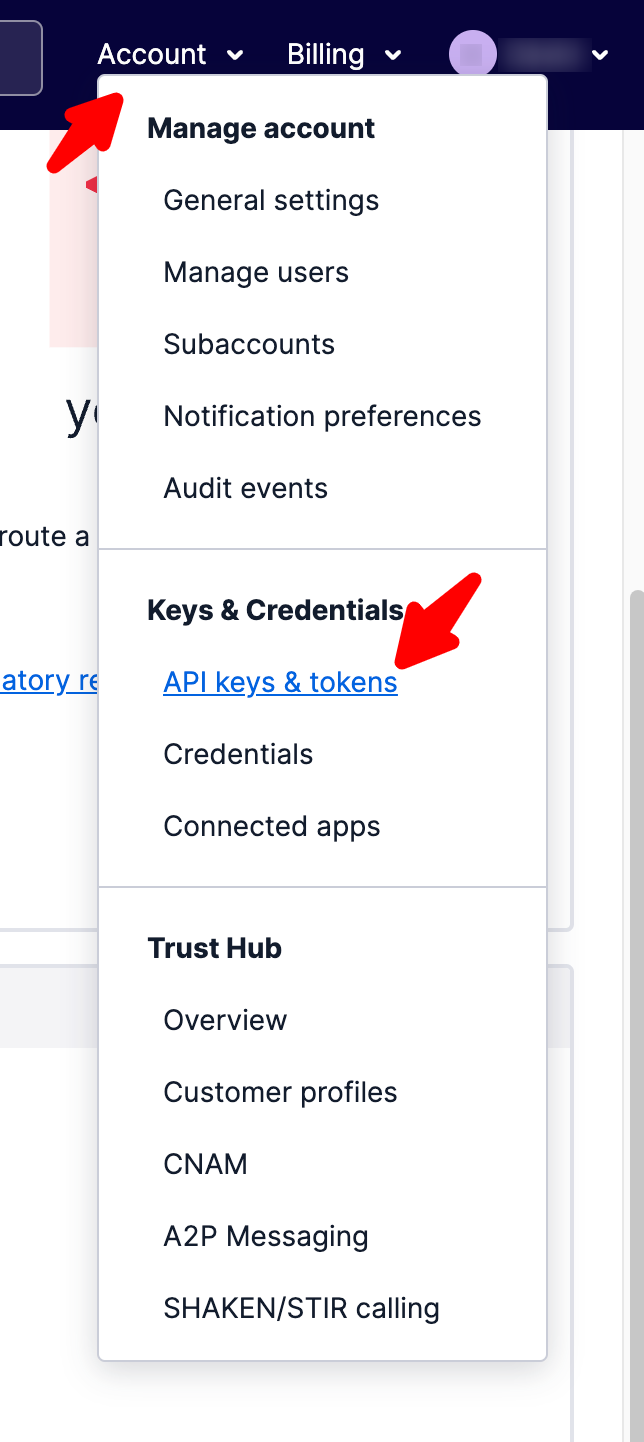View Audit events
This screenshot has width=644, height=1442.
click(x=246, y=488)
